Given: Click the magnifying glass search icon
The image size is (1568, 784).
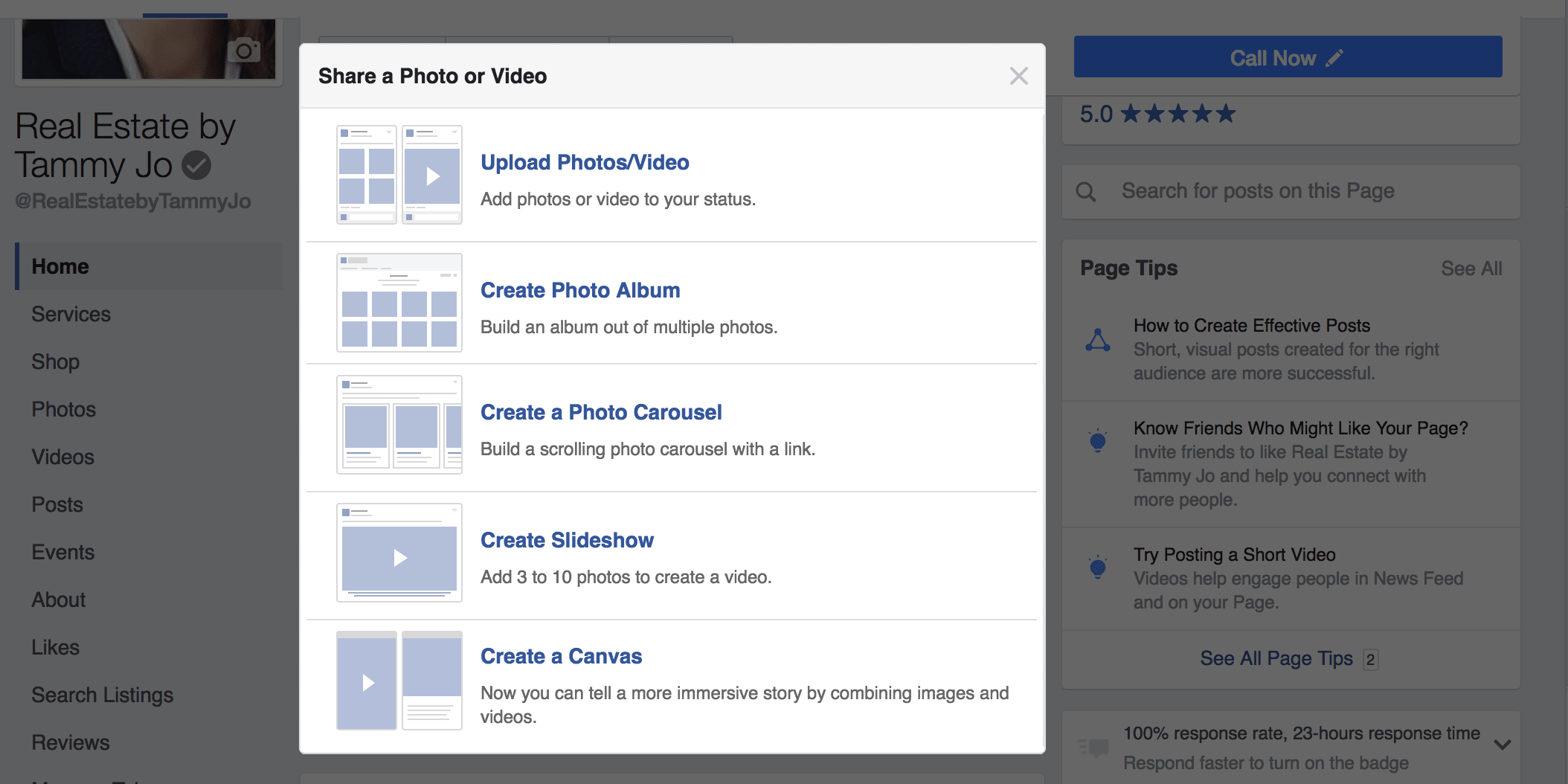Looking at the screenshot, I should 1086,192.
